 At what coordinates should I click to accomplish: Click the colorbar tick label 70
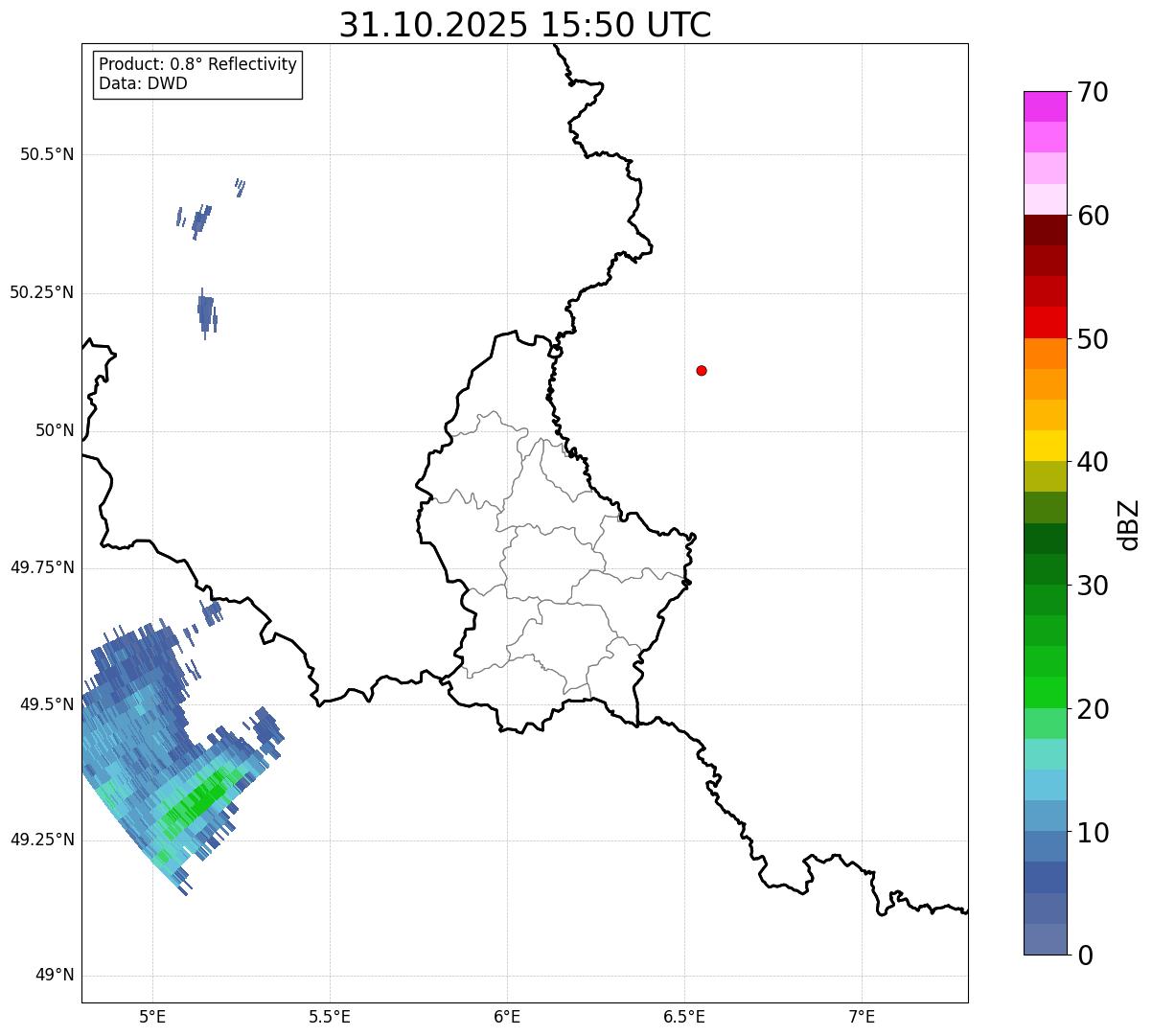pyautogui.click(x=1093, y=92)
